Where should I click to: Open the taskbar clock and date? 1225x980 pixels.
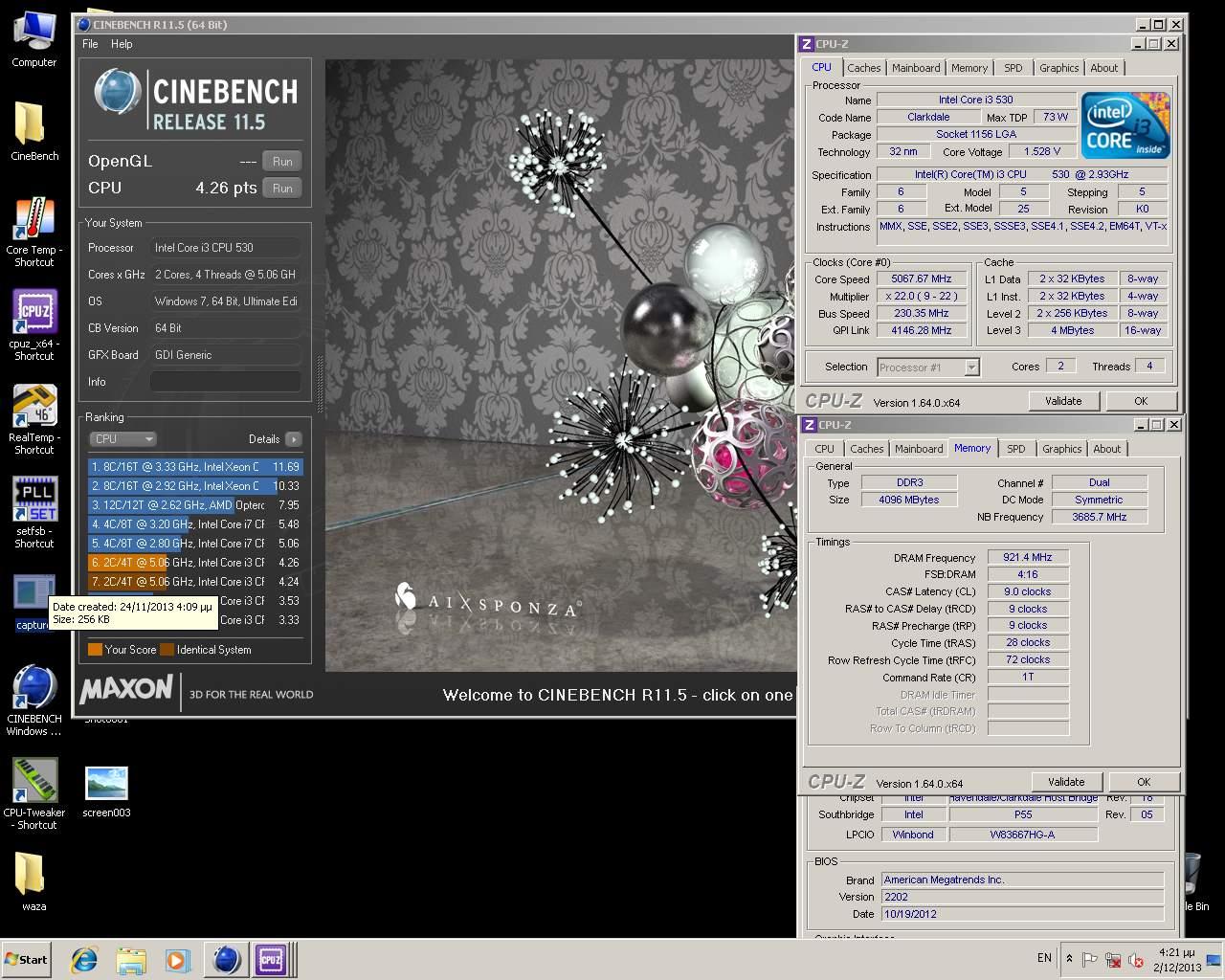click(1176, 959)
